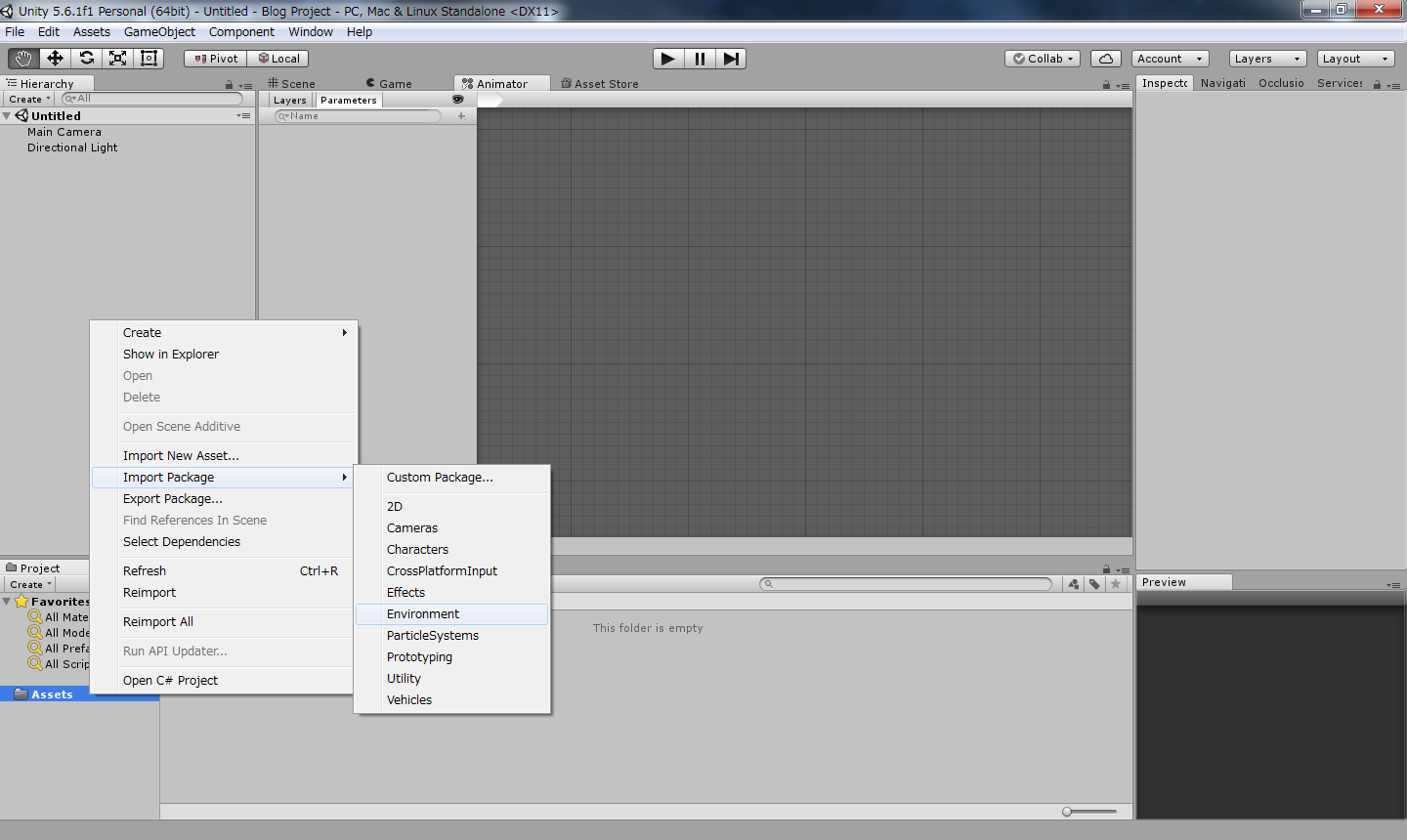Choose Custom Package... from submenu

[x=451, y=478]
